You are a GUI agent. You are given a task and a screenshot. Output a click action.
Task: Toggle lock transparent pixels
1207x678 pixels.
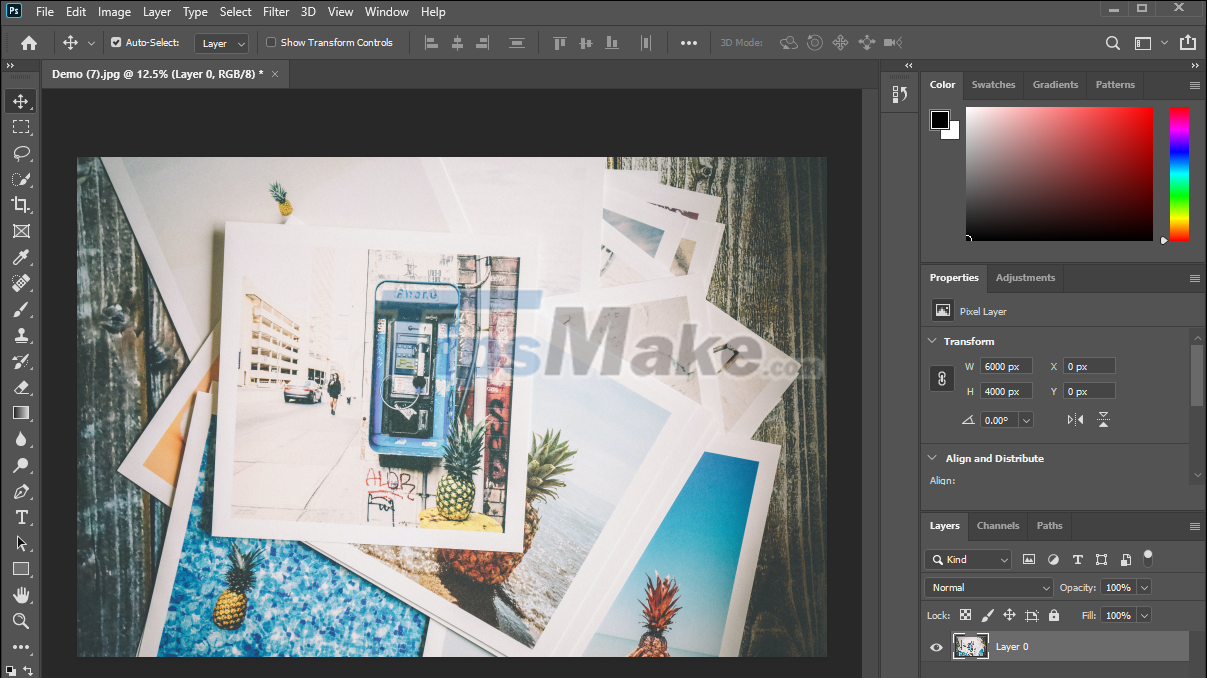coord(965,615)
